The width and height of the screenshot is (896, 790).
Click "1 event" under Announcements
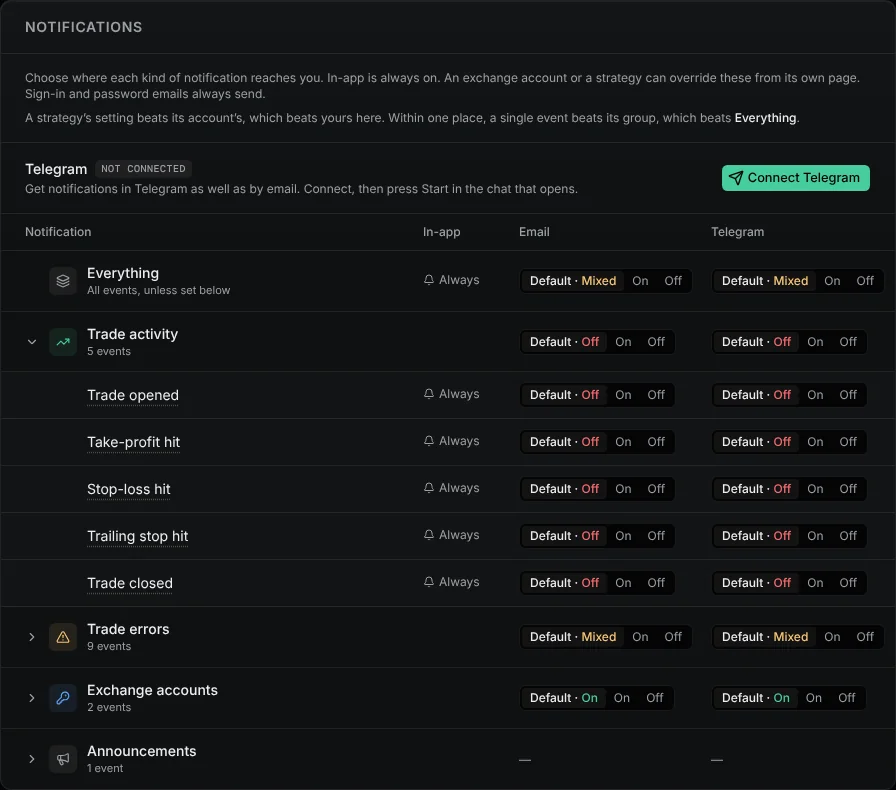pos(105,768)
